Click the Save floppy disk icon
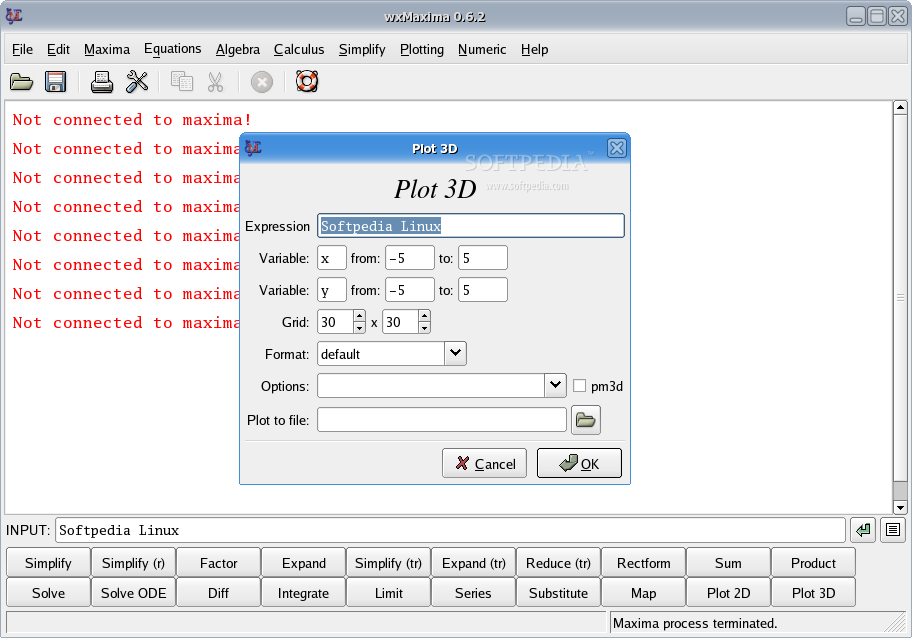 [55, 82]
